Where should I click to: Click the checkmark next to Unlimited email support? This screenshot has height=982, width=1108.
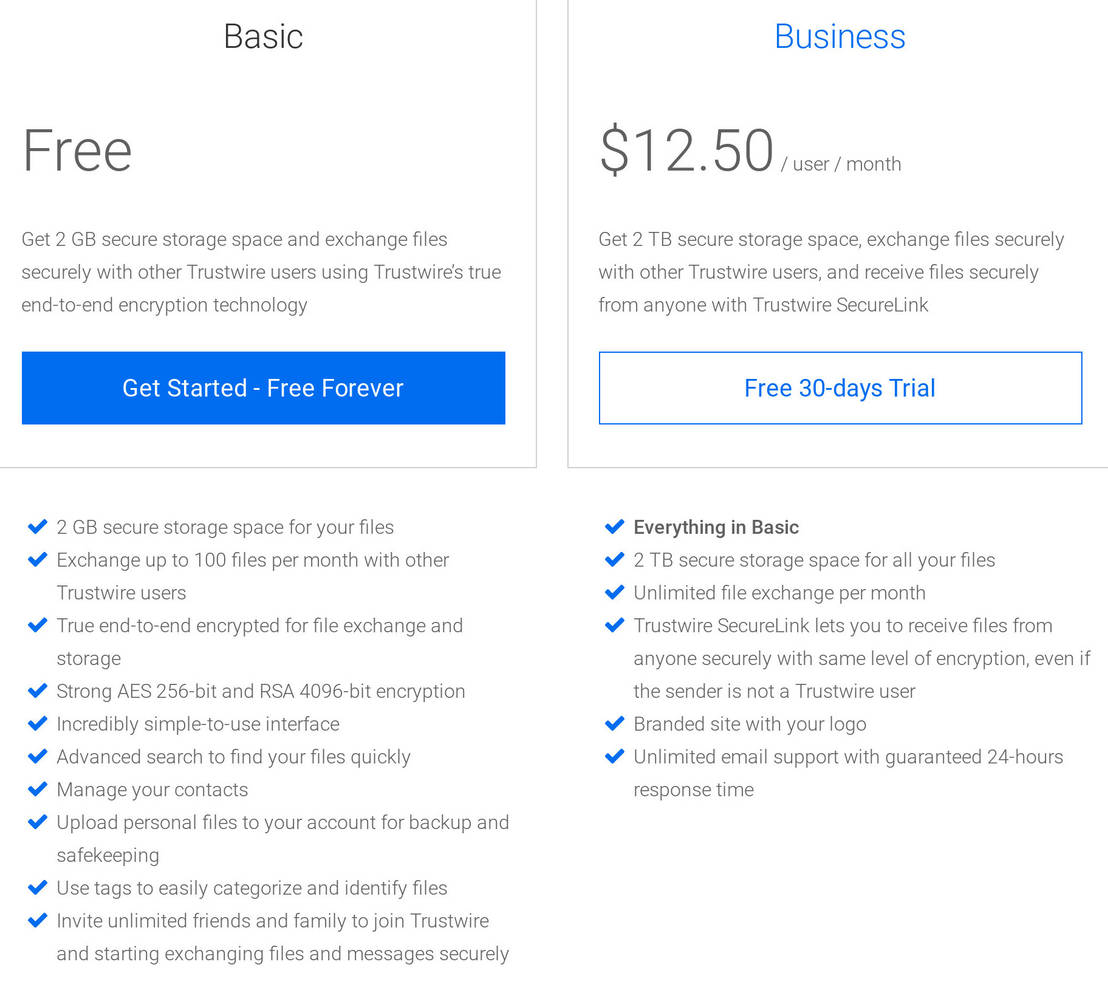point(614,756)
